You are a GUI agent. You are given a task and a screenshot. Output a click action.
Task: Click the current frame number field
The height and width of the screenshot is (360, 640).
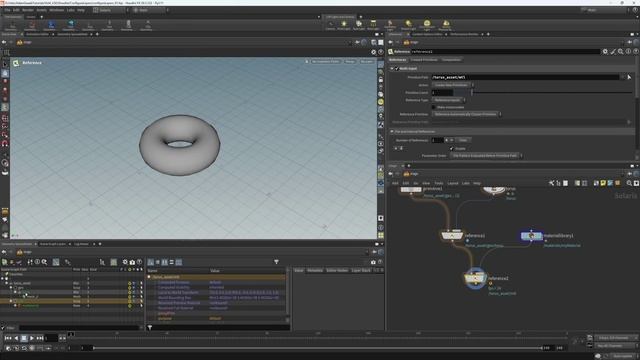click(x=51, y=338)
